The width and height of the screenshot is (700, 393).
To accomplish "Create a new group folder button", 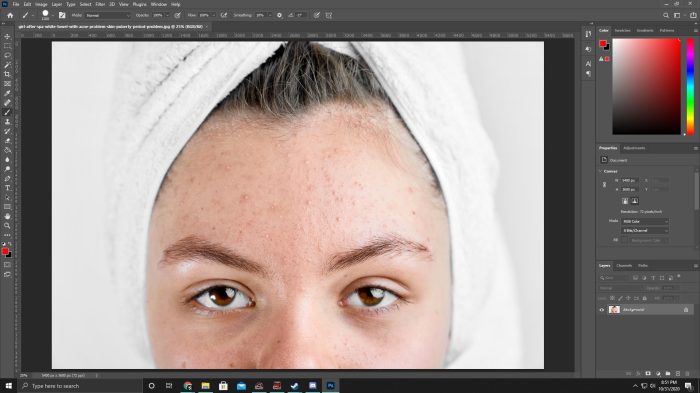I will [668, 373].
